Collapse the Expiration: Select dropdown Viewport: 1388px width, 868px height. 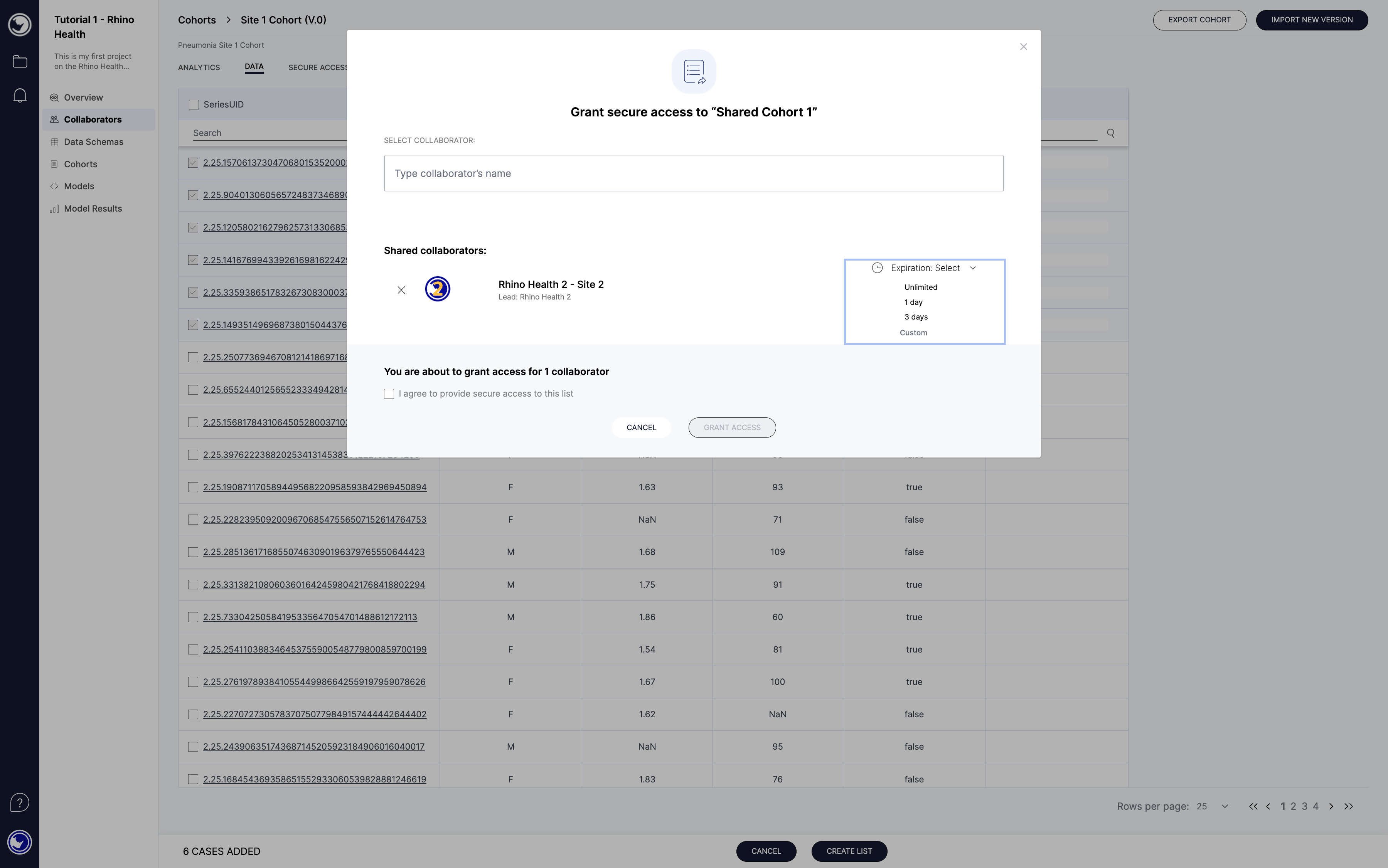925,268
